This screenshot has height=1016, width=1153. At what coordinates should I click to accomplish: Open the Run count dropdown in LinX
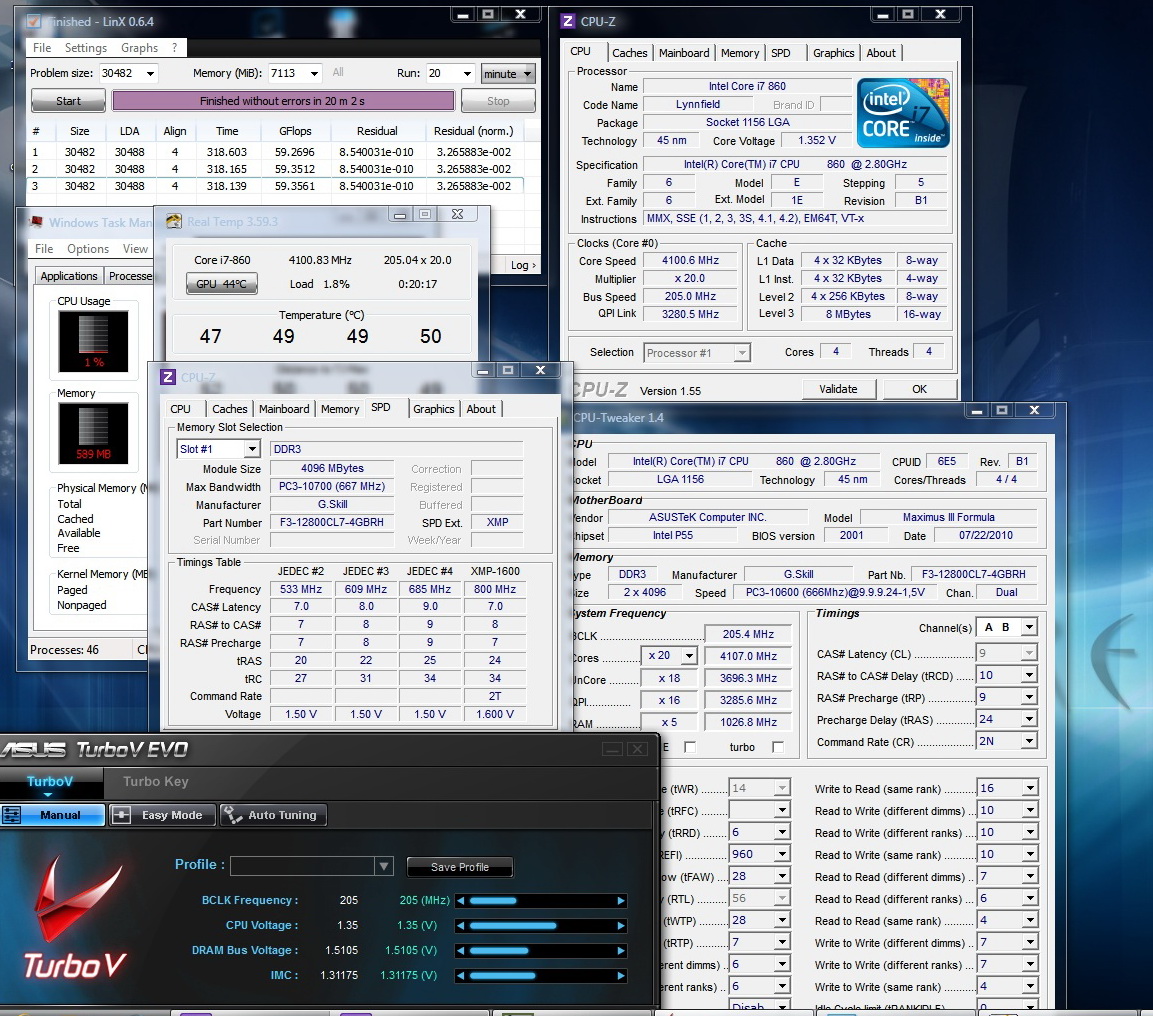[x=467, y=74]
